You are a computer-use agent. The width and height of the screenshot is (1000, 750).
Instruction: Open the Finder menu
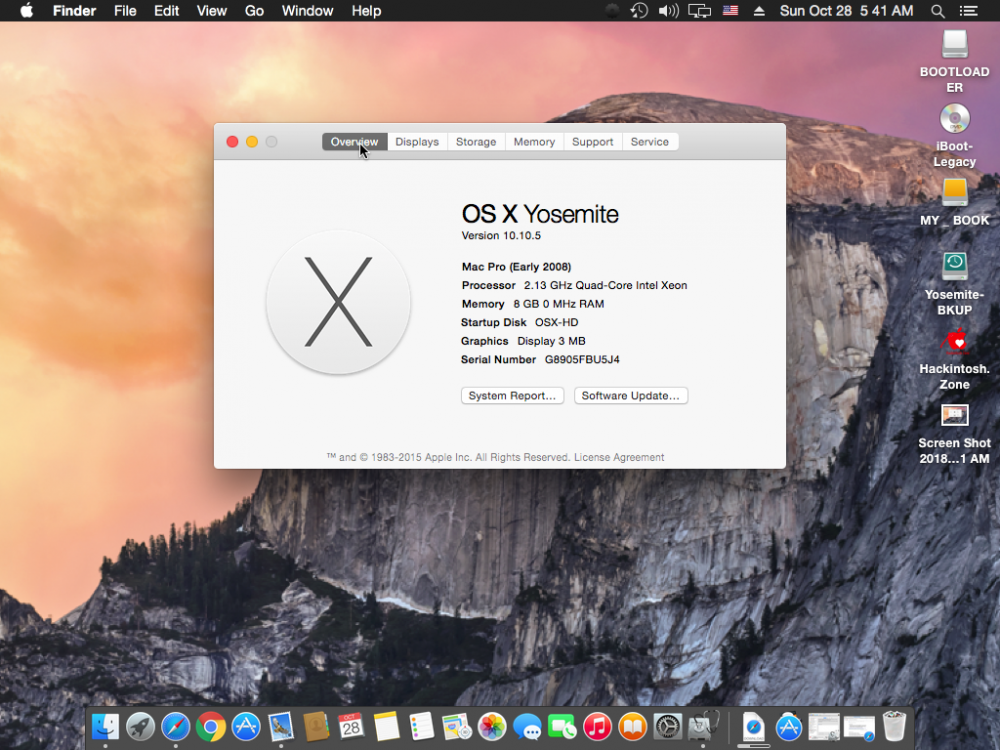tap(74, 11)
